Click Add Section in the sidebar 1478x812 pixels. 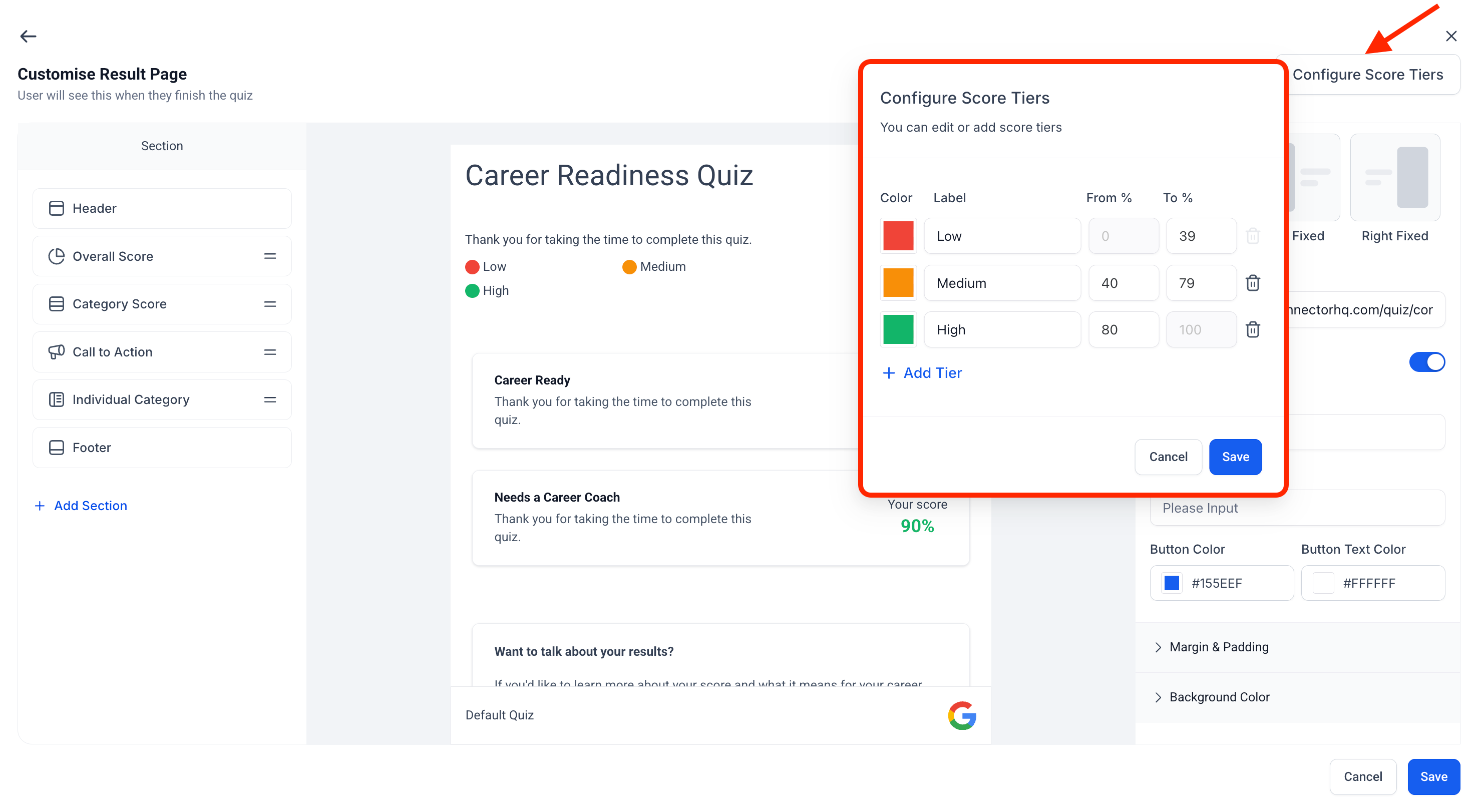click(80, 506)
